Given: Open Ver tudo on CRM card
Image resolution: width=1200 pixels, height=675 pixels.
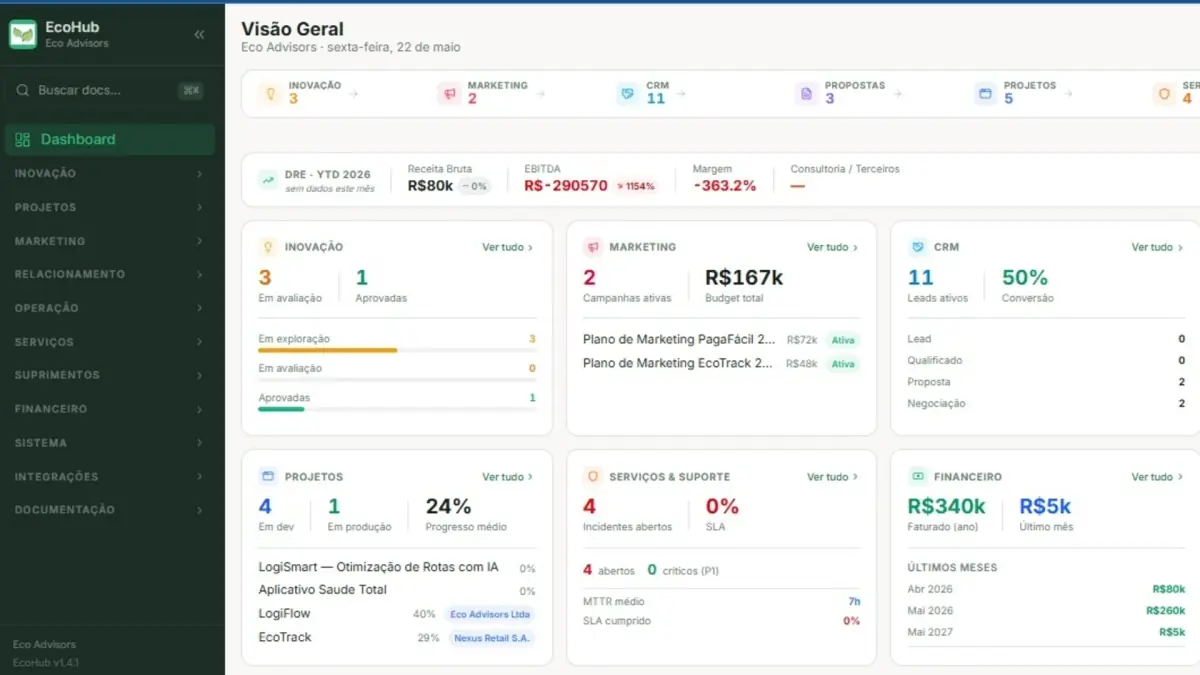Looking at the screenshot, I should (x=1157, y=247).
